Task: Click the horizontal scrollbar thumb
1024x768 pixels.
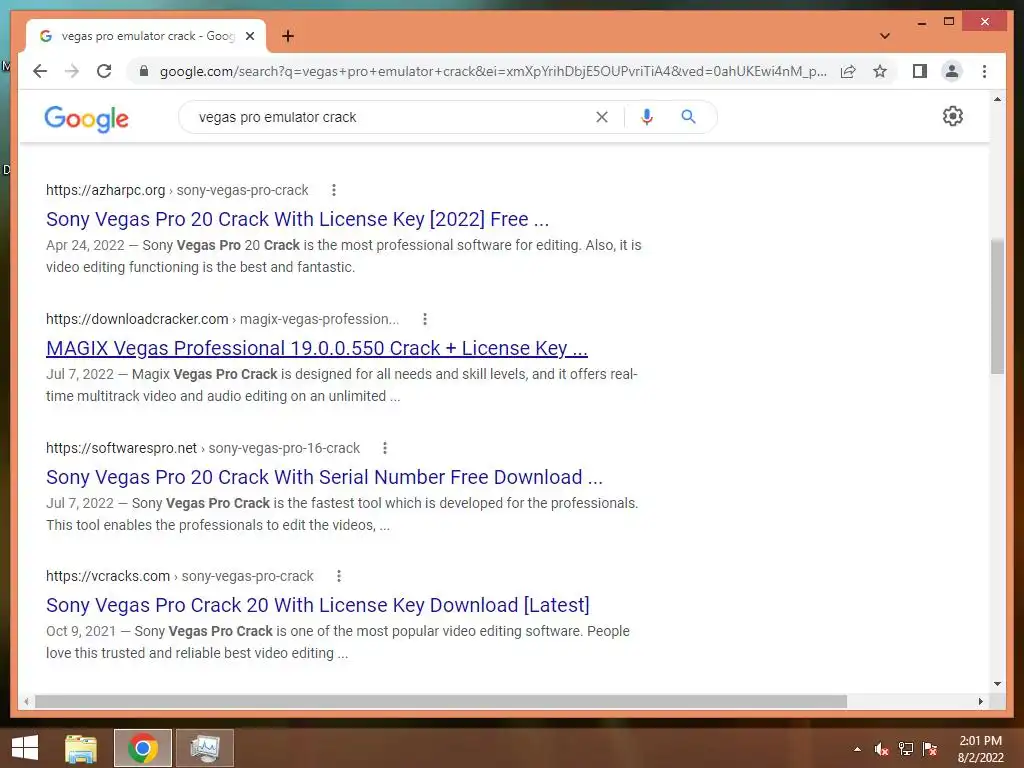Action: click(x=441, y=701)
